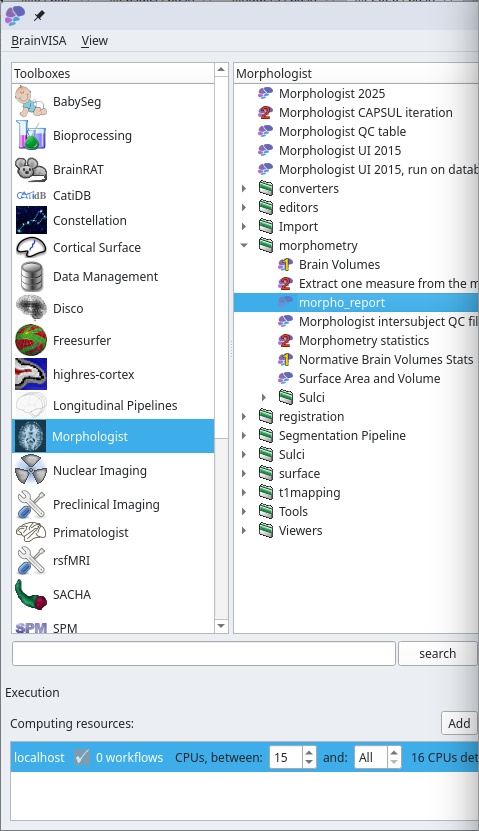Screen dimensions: 479x831
Task: Select the Freesurfer brain icon
Action: point(31,340)
